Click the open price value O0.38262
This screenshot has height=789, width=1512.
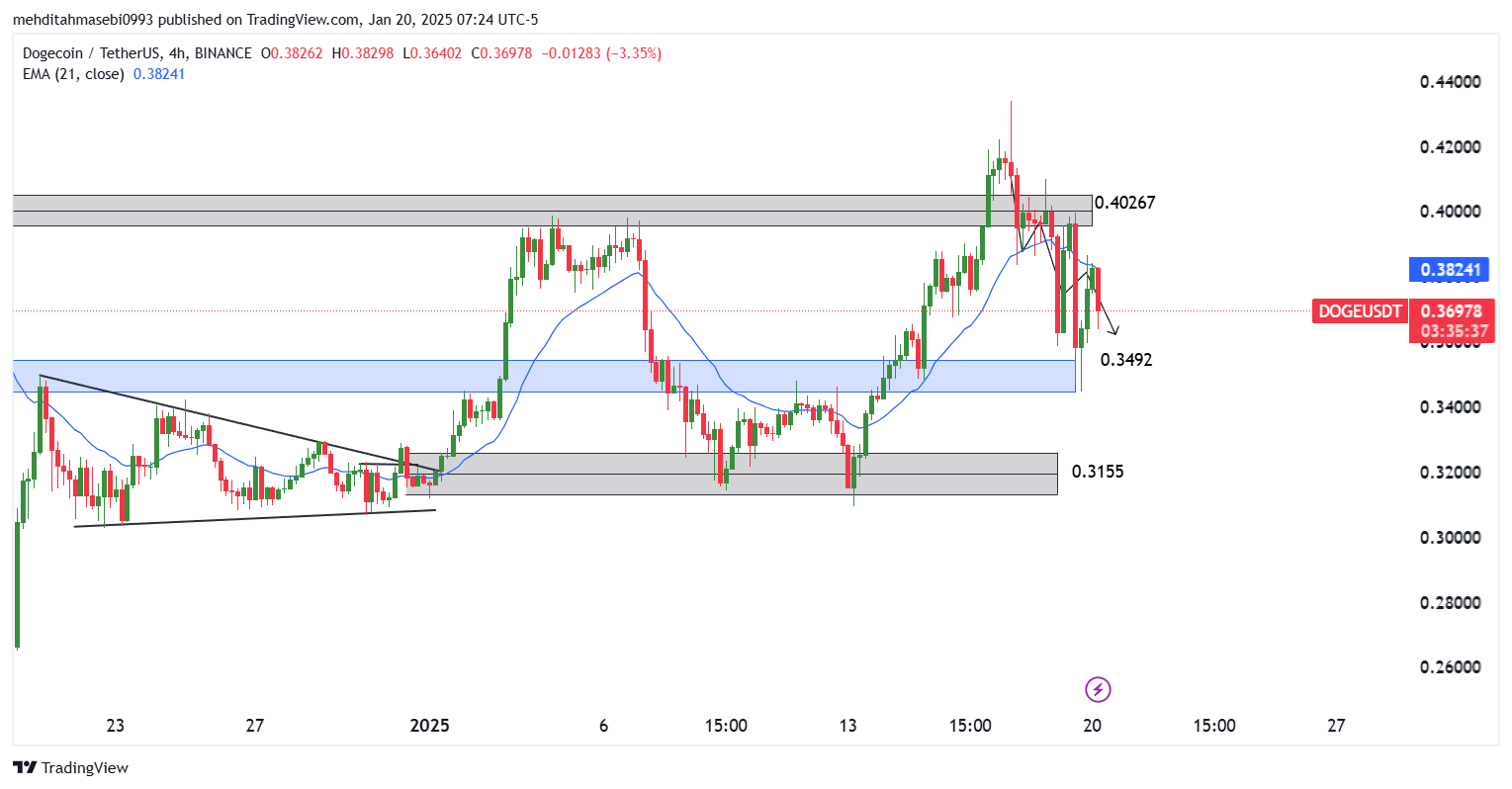292,53
